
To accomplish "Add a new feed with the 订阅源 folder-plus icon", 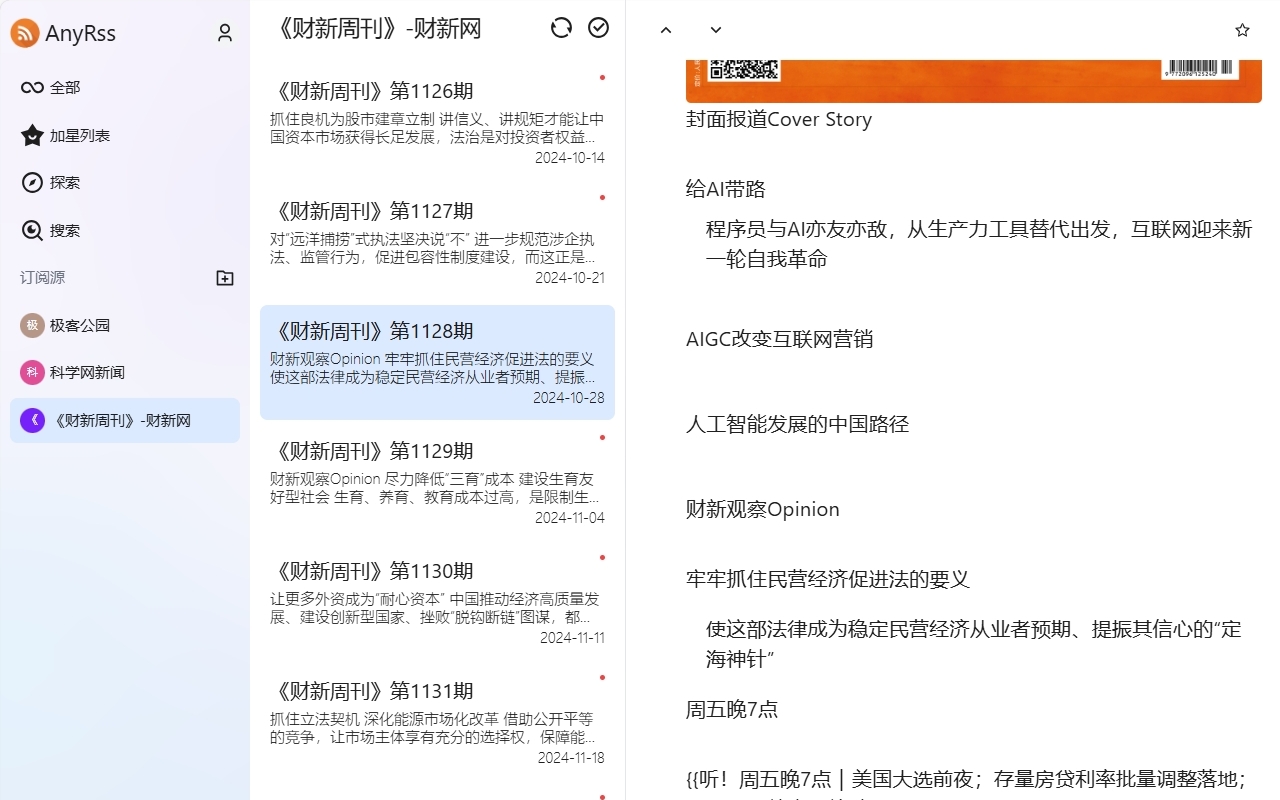I will (x=225, y=278).
